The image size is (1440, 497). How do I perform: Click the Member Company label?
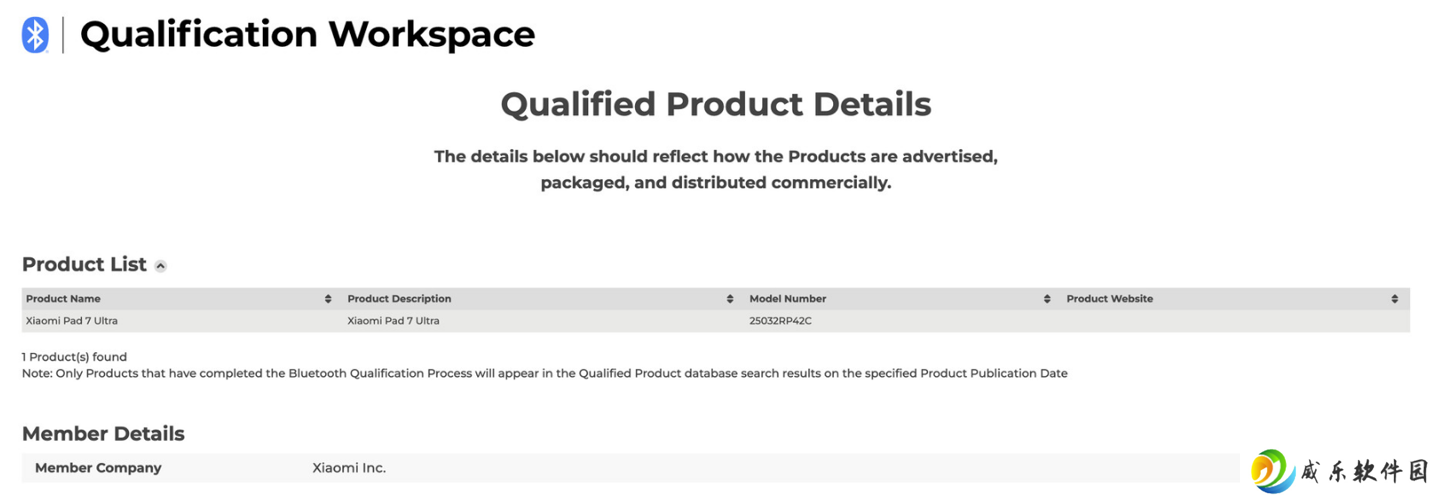(x=98, y=468)
